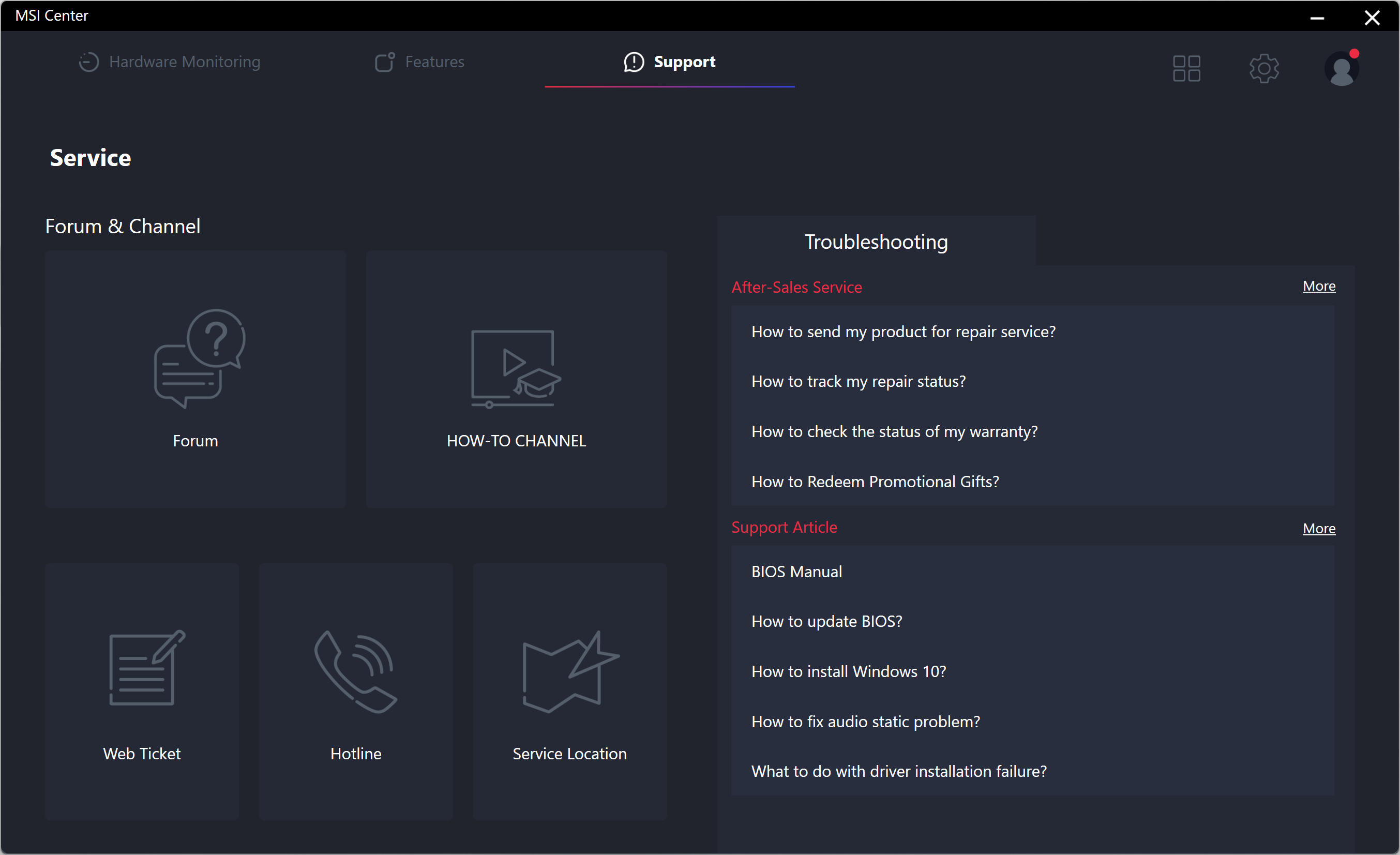Switch to the Hardware Monitoring tab
This screenshot has height=855, width=1400.
[x=169, y=62]
